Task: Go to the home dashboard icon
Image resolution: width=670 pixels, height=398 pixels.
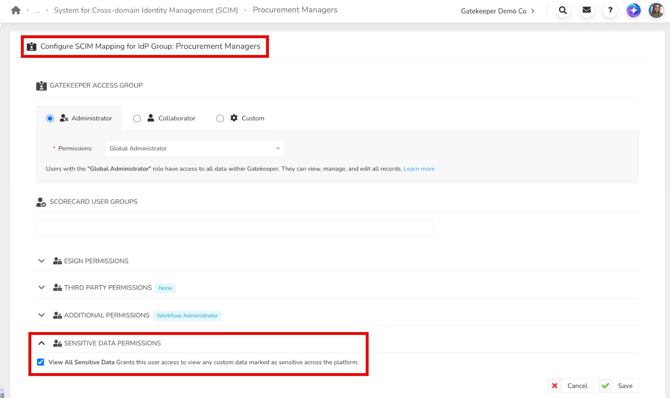Action: tap(16, 10)
